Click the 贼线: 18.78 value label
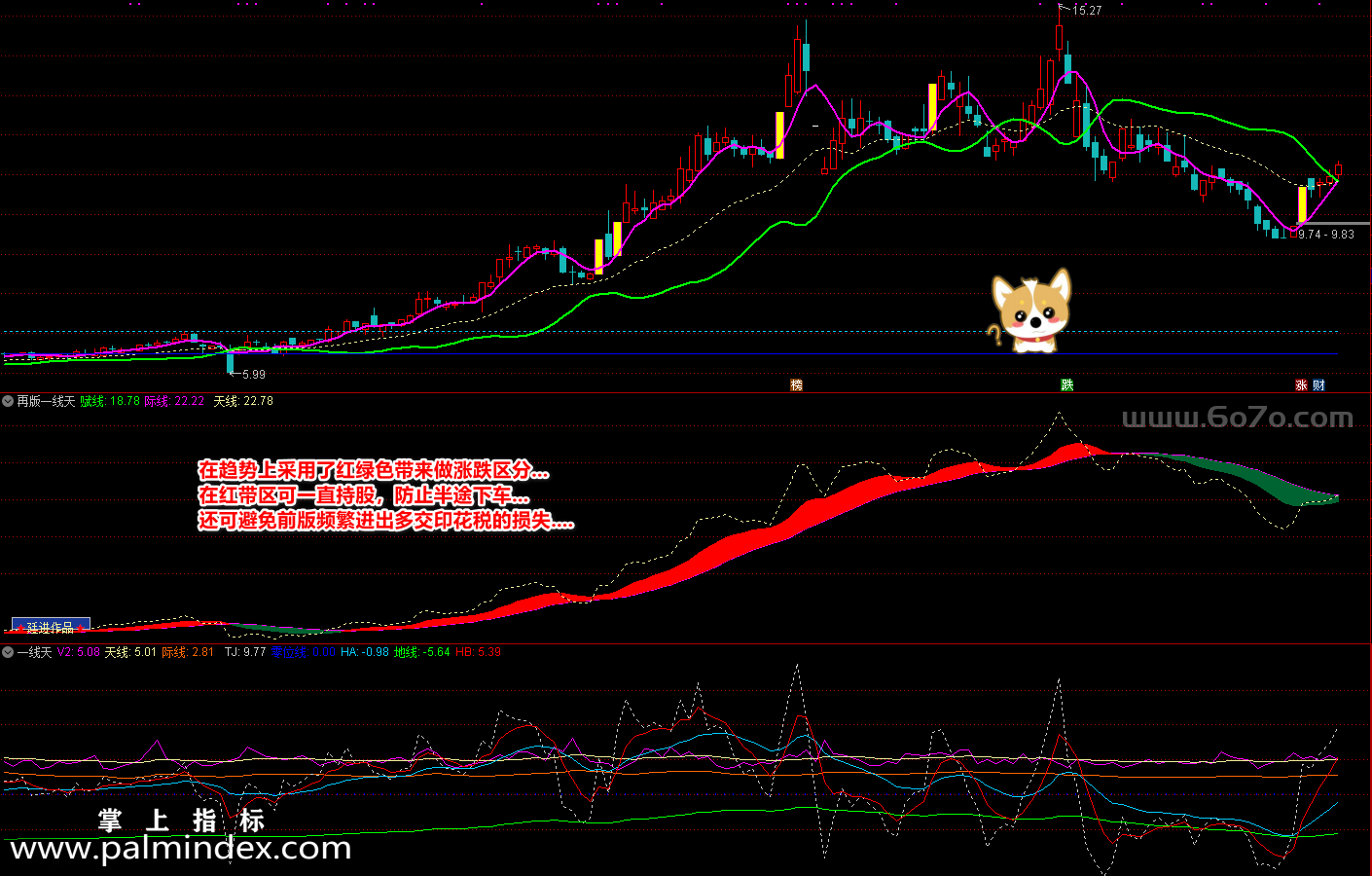The width and height of the screenshot is (1372, 876). tap(110, 401)
